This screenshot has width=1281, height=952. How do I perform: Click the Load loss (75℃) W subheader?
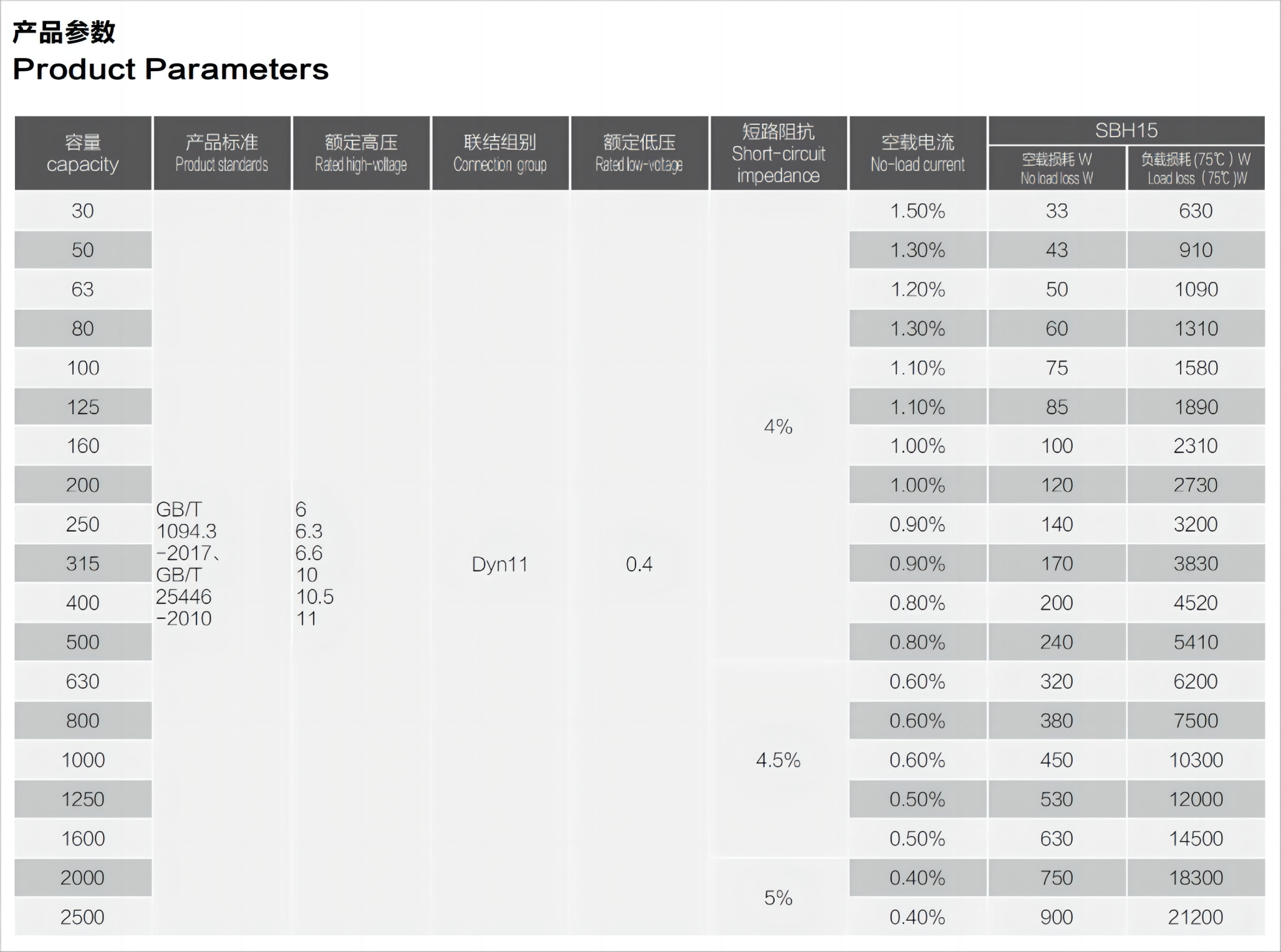(1196, 168)
